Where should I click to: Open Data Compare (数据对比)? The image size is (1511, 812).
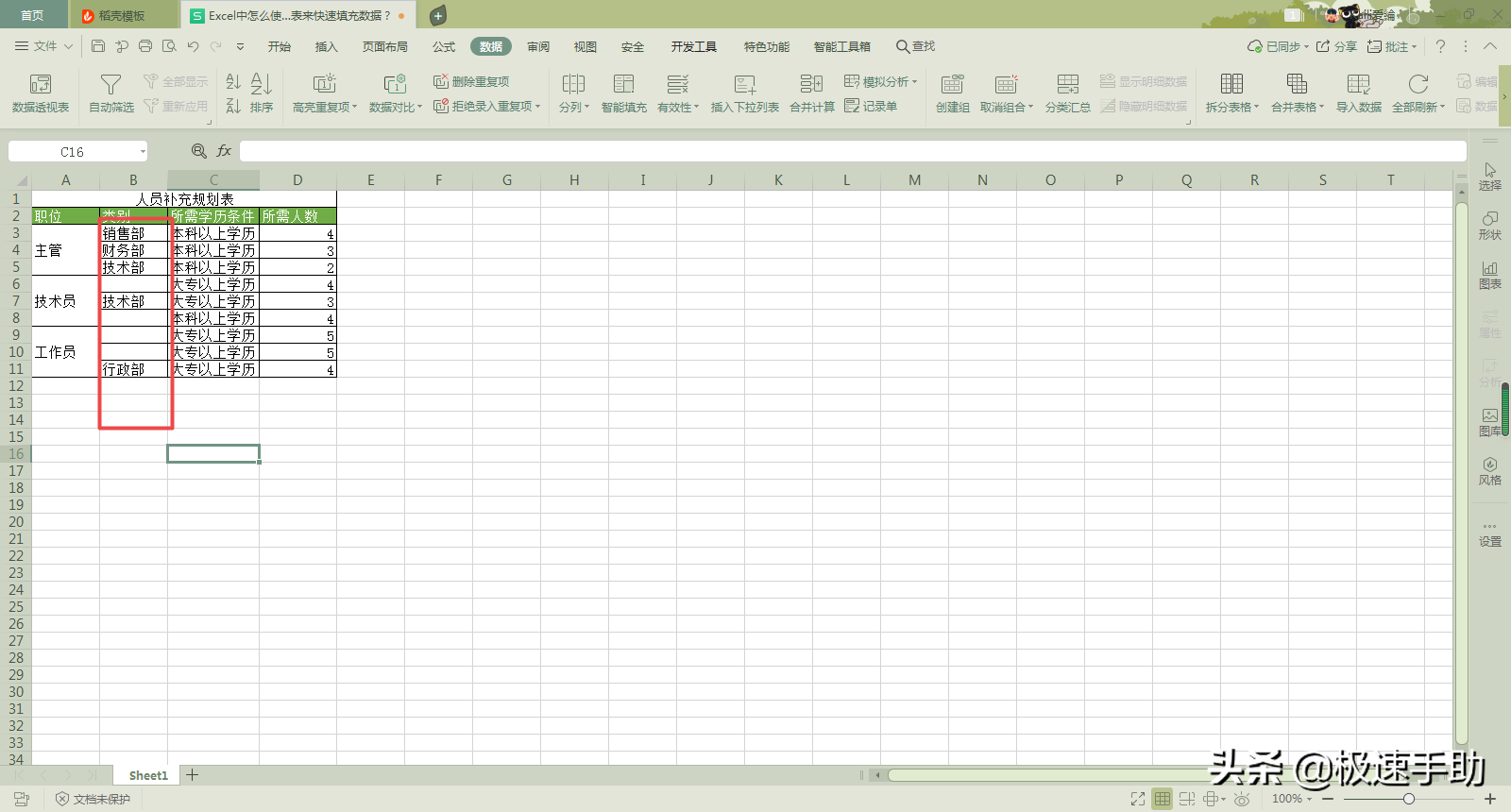pyautogui.click(x=395, y=93)
